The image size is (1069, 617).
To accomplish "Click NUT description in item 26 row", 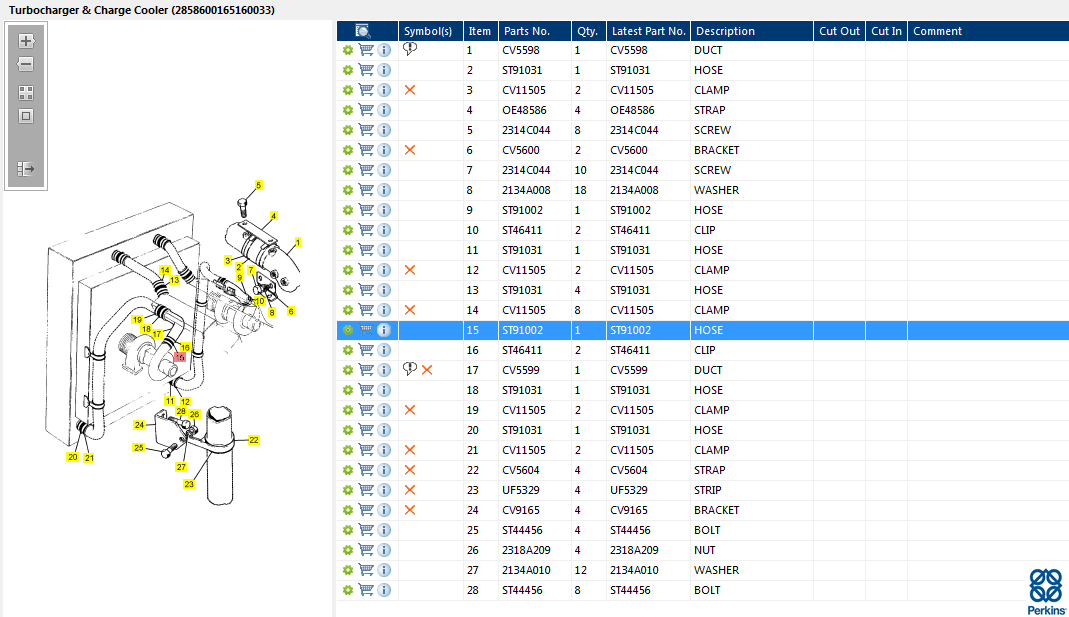I will [x=705, y=550].
